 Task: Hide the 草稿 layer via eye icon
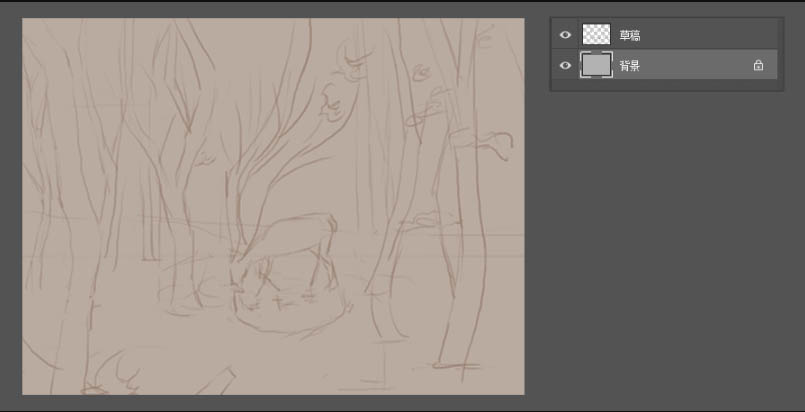[x=565, y=35]
